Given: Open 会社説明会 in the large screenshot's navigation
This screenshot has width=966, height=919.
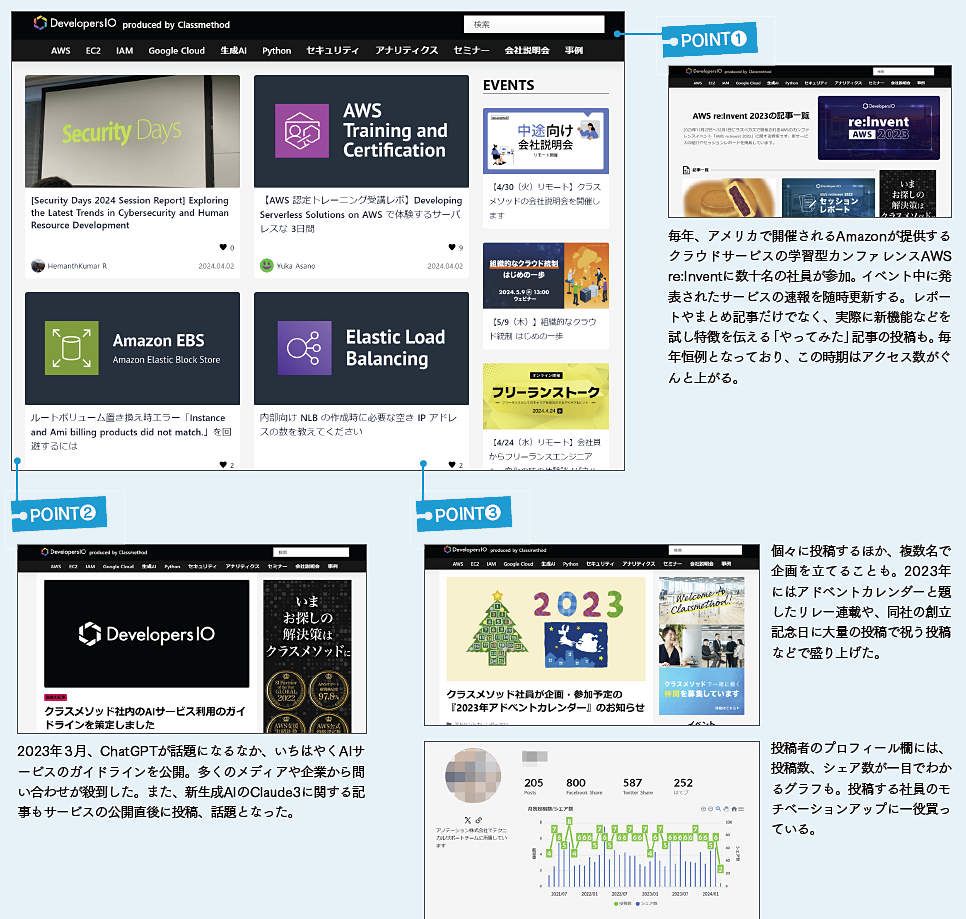Looking at the screenshot, I should (x=527, y=51).
